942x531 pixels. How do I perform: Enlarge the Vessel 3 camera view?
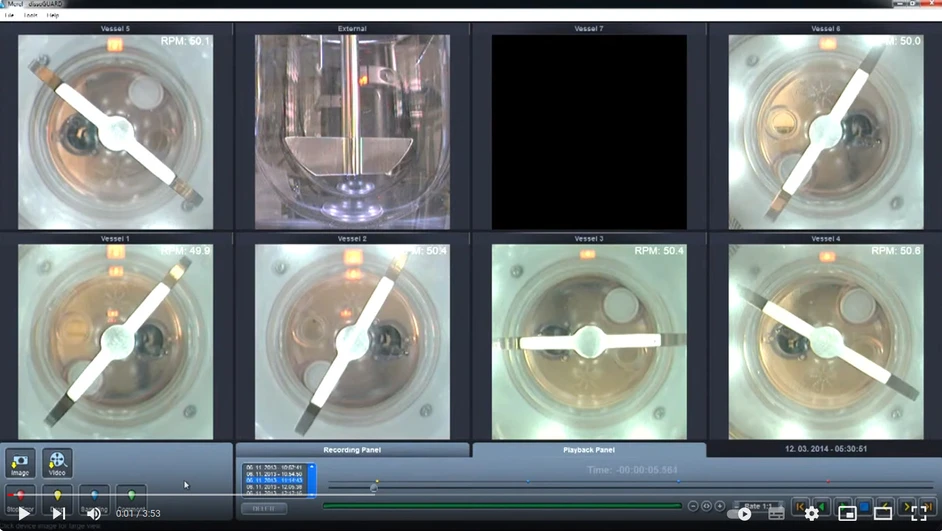tap(588, 340)
